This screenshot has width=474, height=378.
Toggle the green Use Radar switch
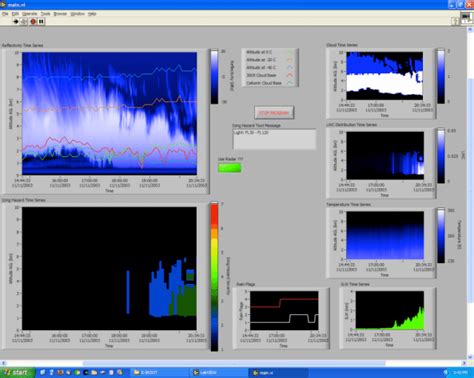click(229, 168)
